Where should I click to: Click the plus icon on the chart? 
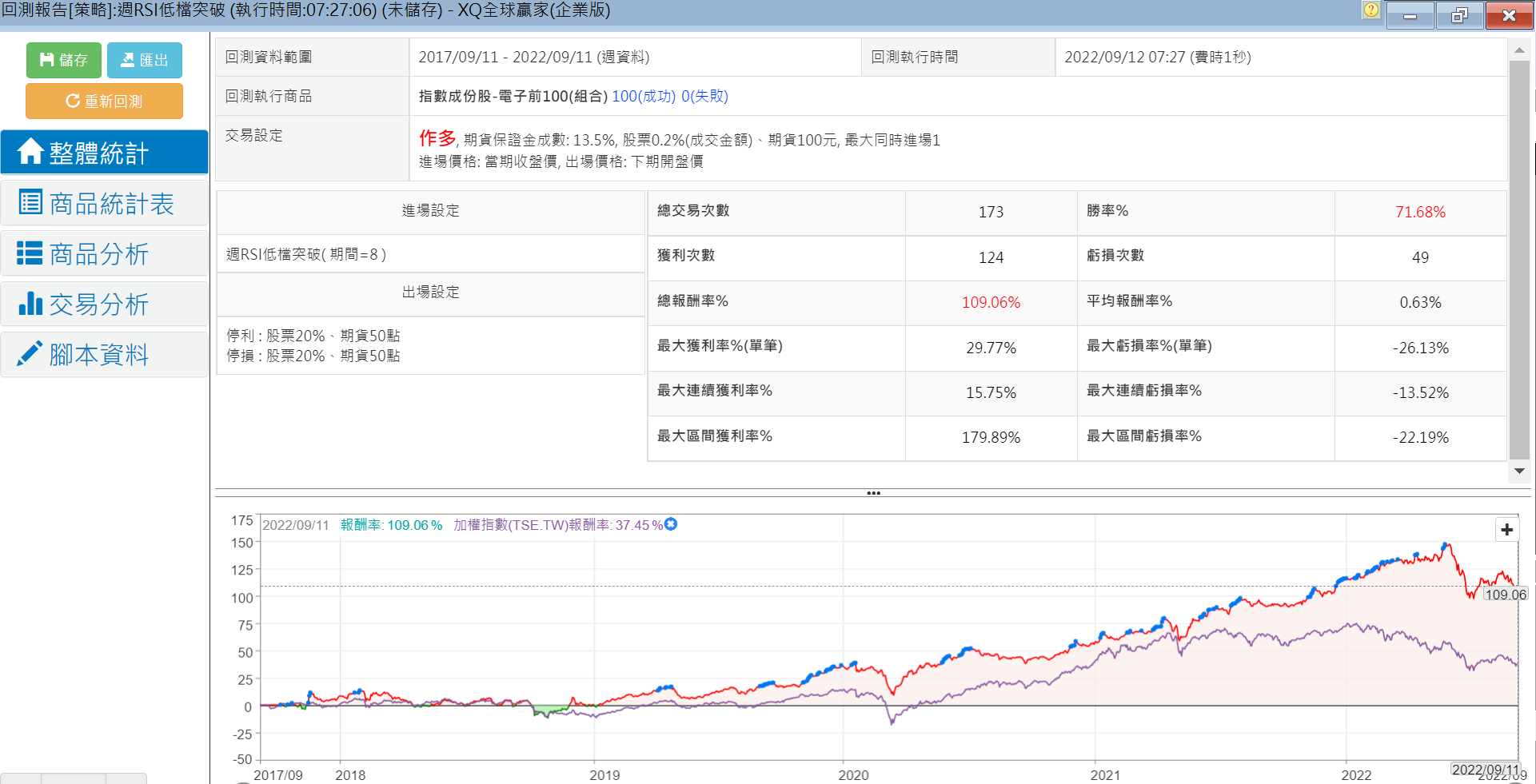1506,530
